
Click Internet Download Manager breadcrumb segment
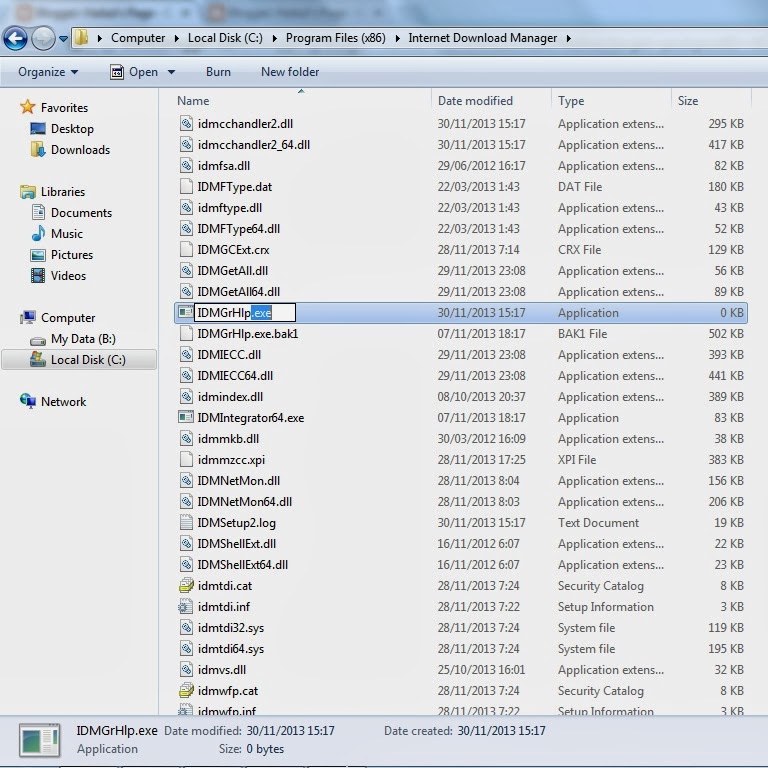(x=482, y=38)
